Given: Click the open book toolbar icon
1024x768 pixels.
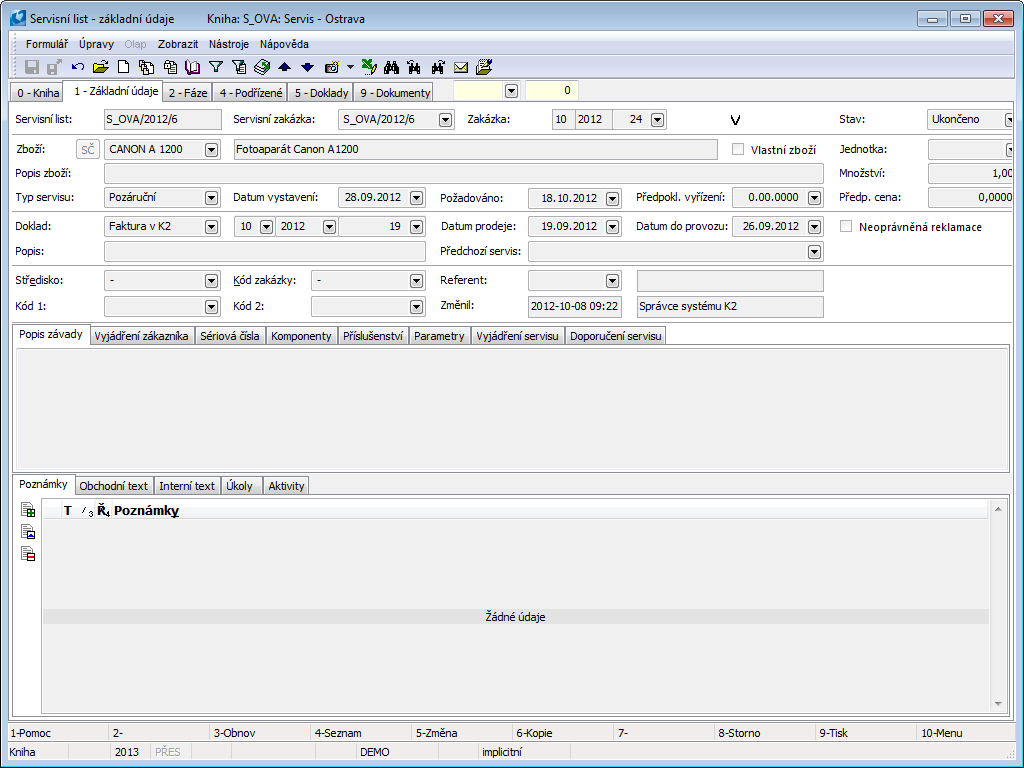Looking at the screenshot, I should pos(193,67).
